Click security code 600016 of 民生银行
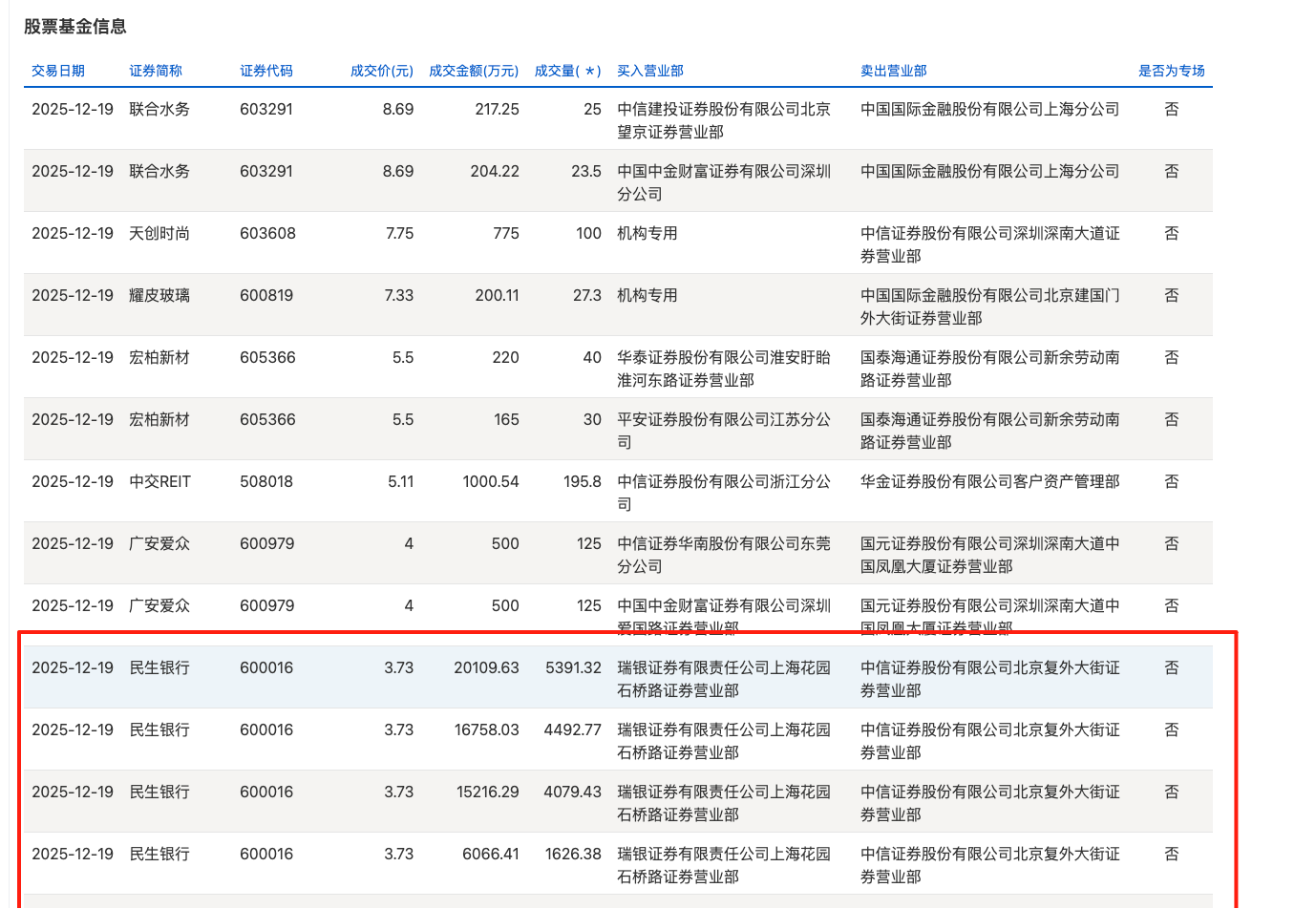This screenshot has width=1316, height=909. (x=266, y=667)
